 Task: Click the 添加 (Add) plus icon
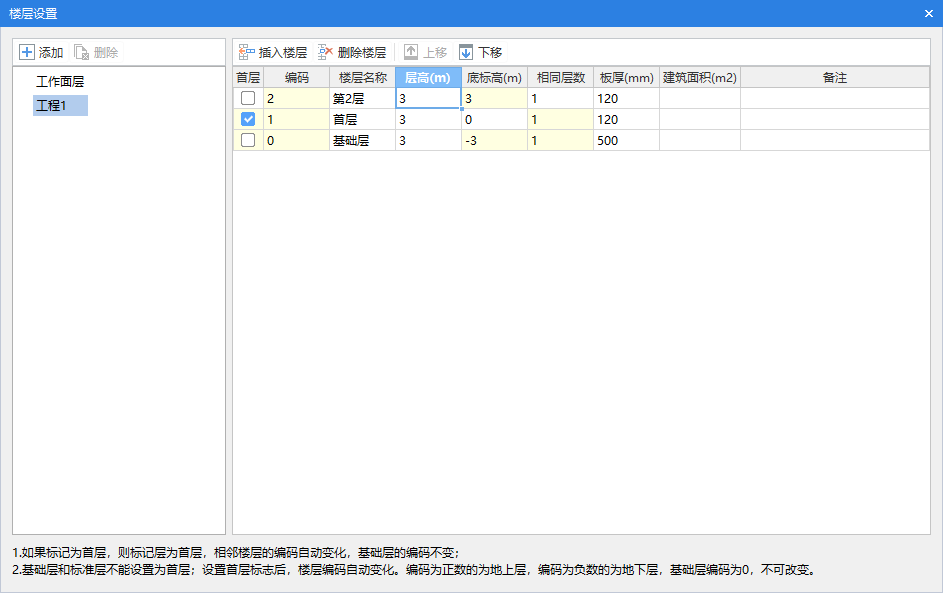tap(27, 53)
